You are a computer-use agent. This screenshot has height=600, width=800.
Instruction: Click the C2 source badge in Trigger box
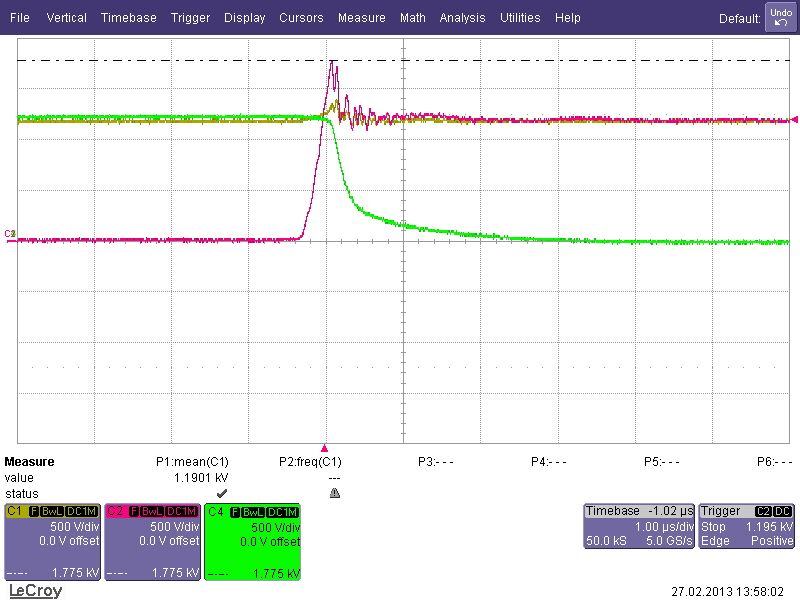[x=763, y=511]
